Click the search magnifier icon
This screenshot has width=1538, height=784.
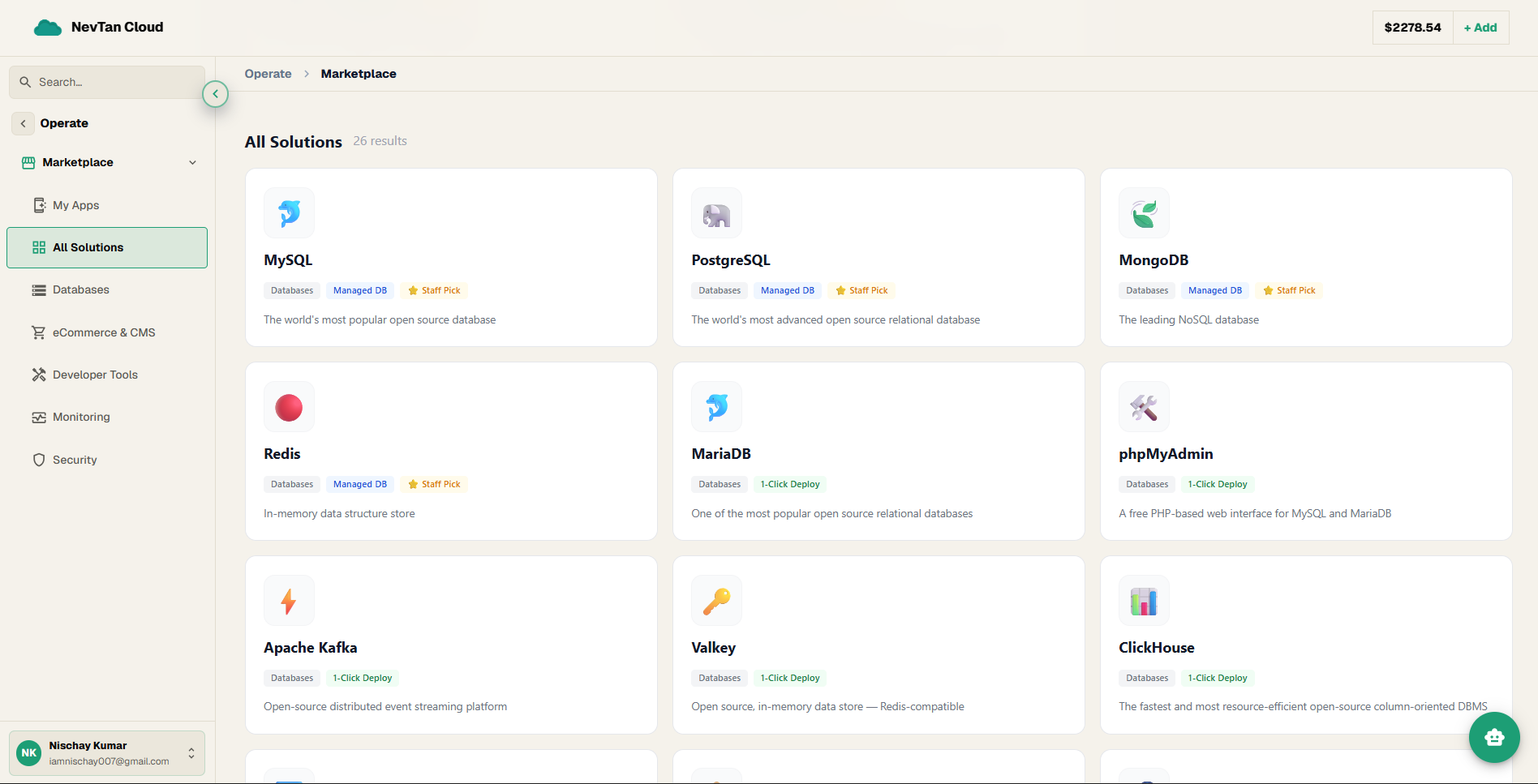(25, 82)
